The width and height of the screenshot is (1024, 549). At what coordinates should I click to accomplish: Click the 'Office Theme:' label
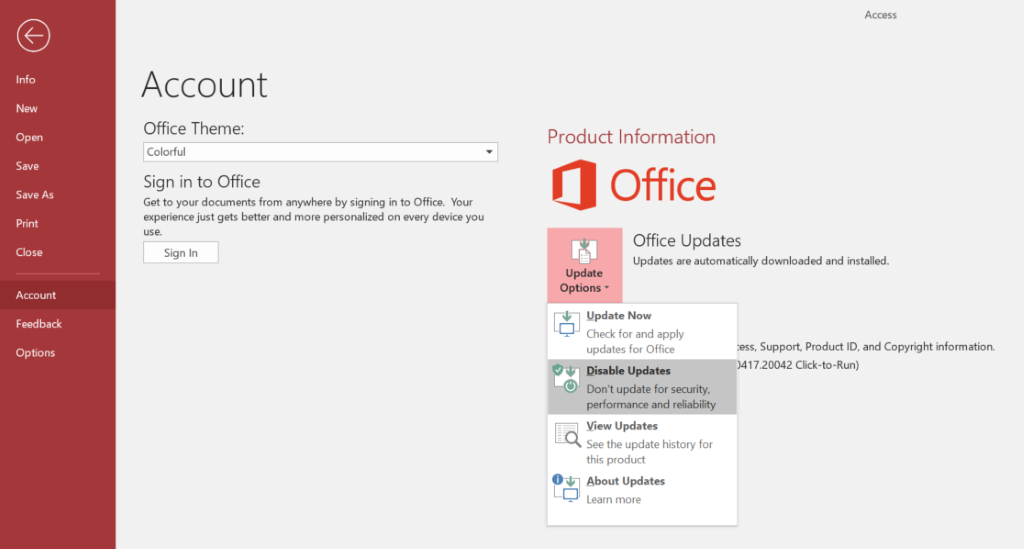pos(194,129)
